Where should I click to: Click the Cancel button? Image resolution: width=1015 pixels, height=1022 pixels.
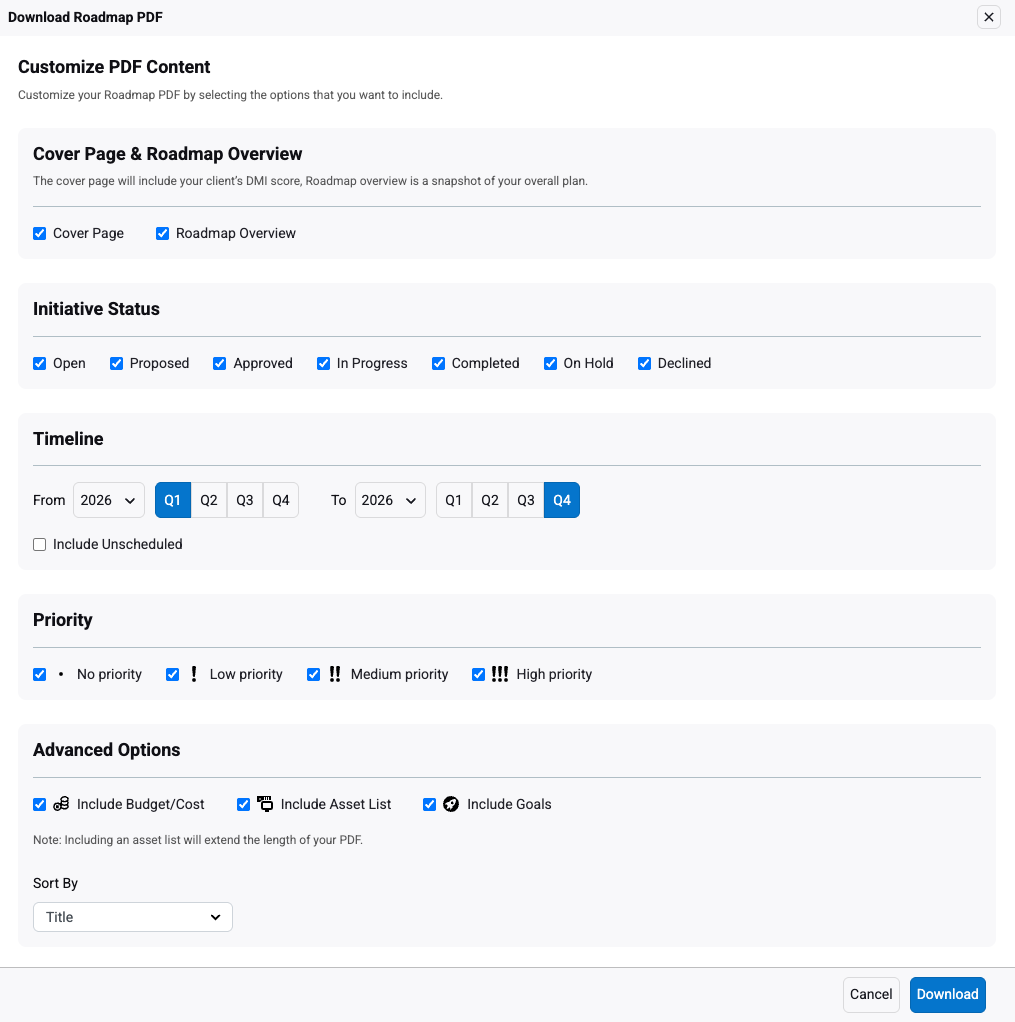coord(871,994)
